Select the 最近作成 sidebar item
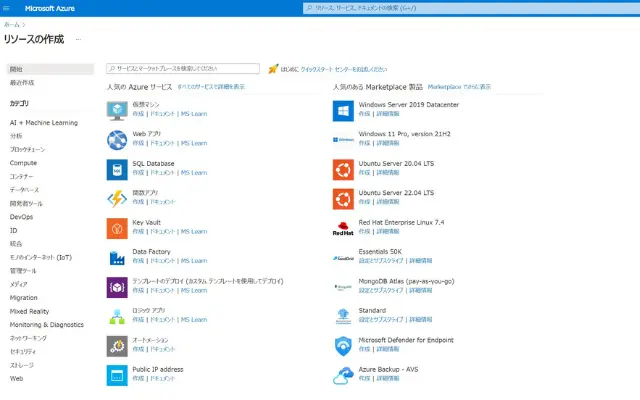Screen dimensions: 640x400 (22, 82)
